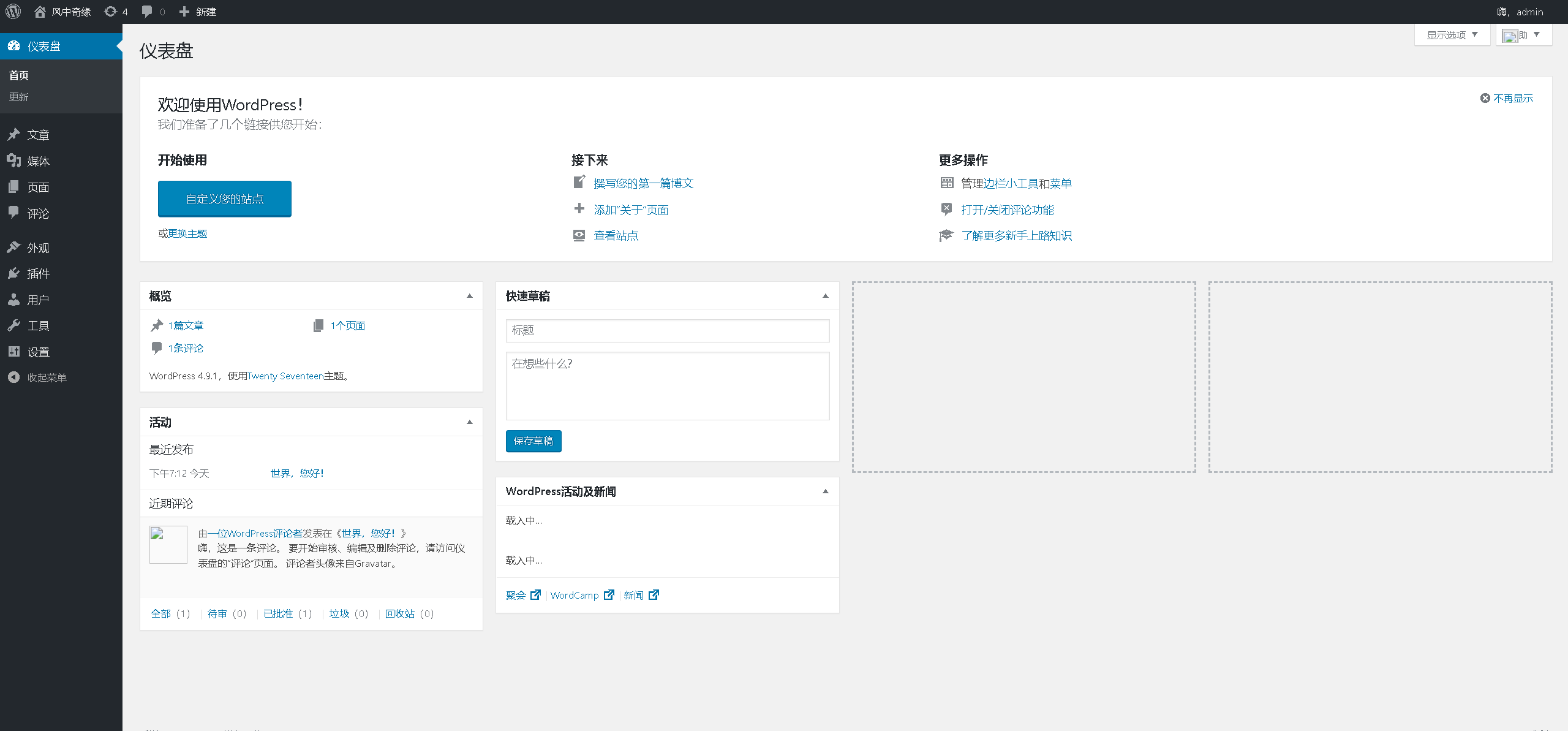The width and height of the screenshot is (1568, 731).
Task: Open the 插件 plugins menu
Action: (x=38, y=274)
